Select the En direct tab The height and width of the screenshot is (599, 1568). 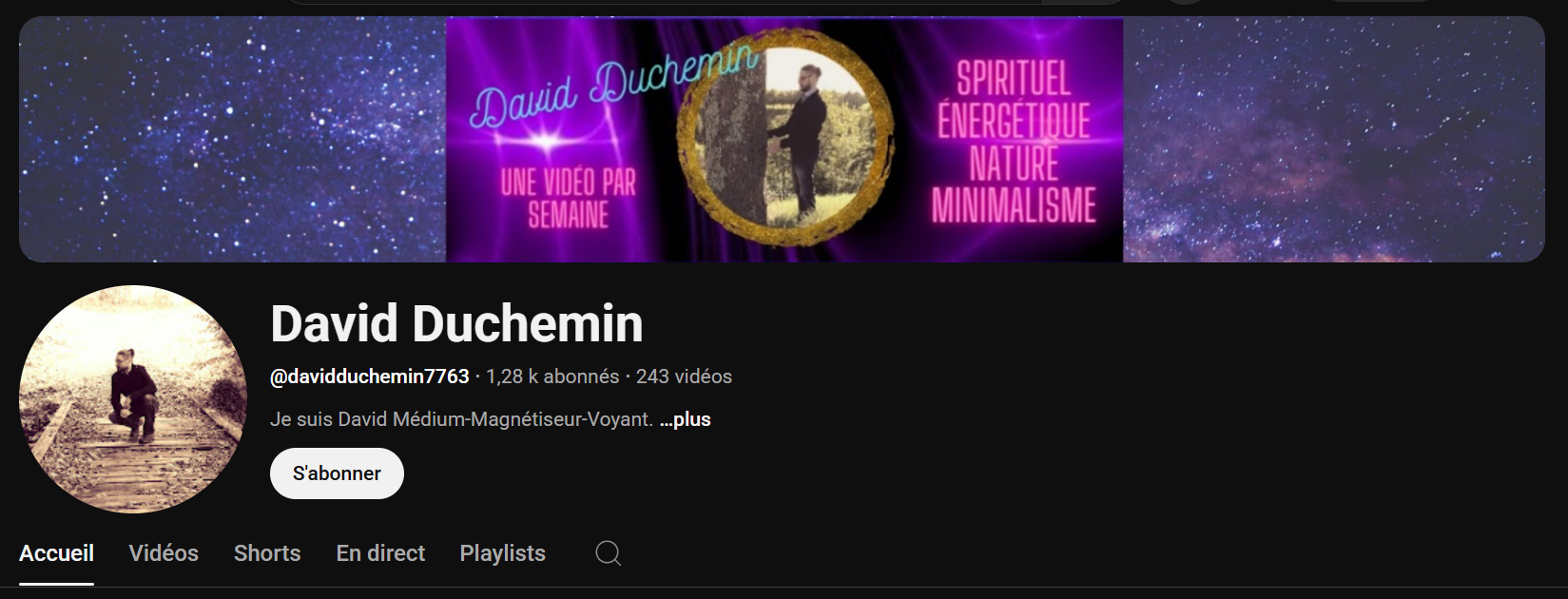(380, 553)
